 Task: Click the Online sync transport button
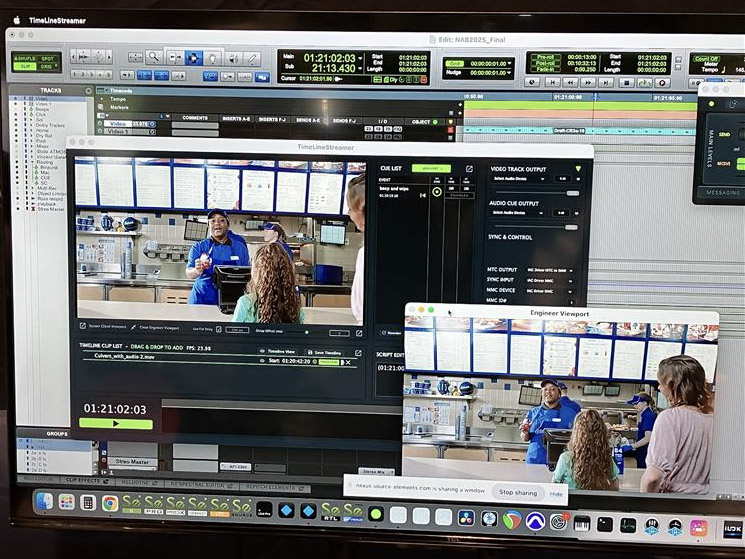point(532,82)
